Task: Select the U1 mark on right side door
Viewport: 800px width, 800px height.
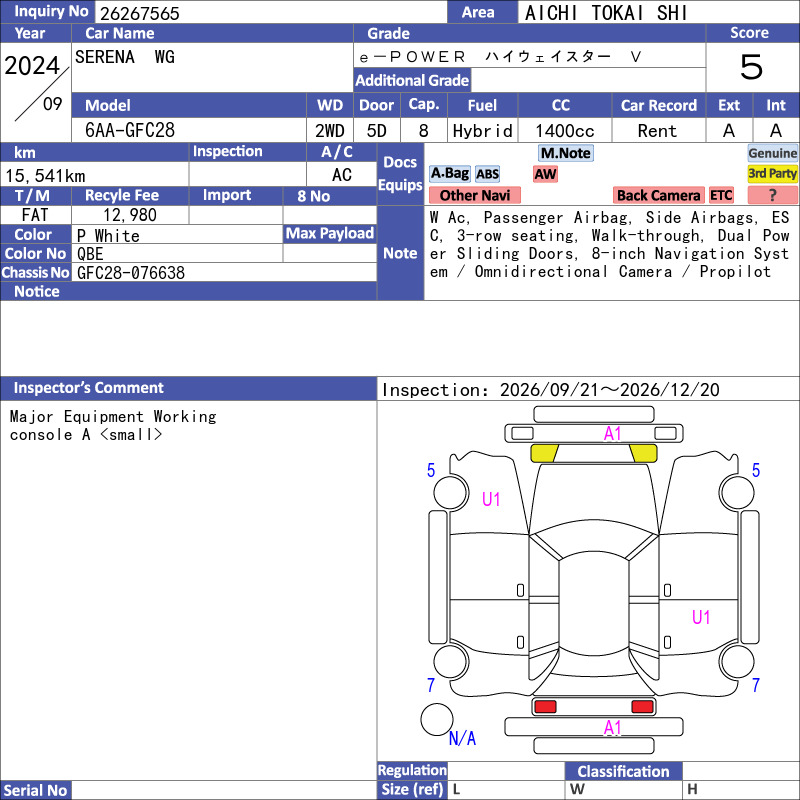Action: click(x=701, y=617)
